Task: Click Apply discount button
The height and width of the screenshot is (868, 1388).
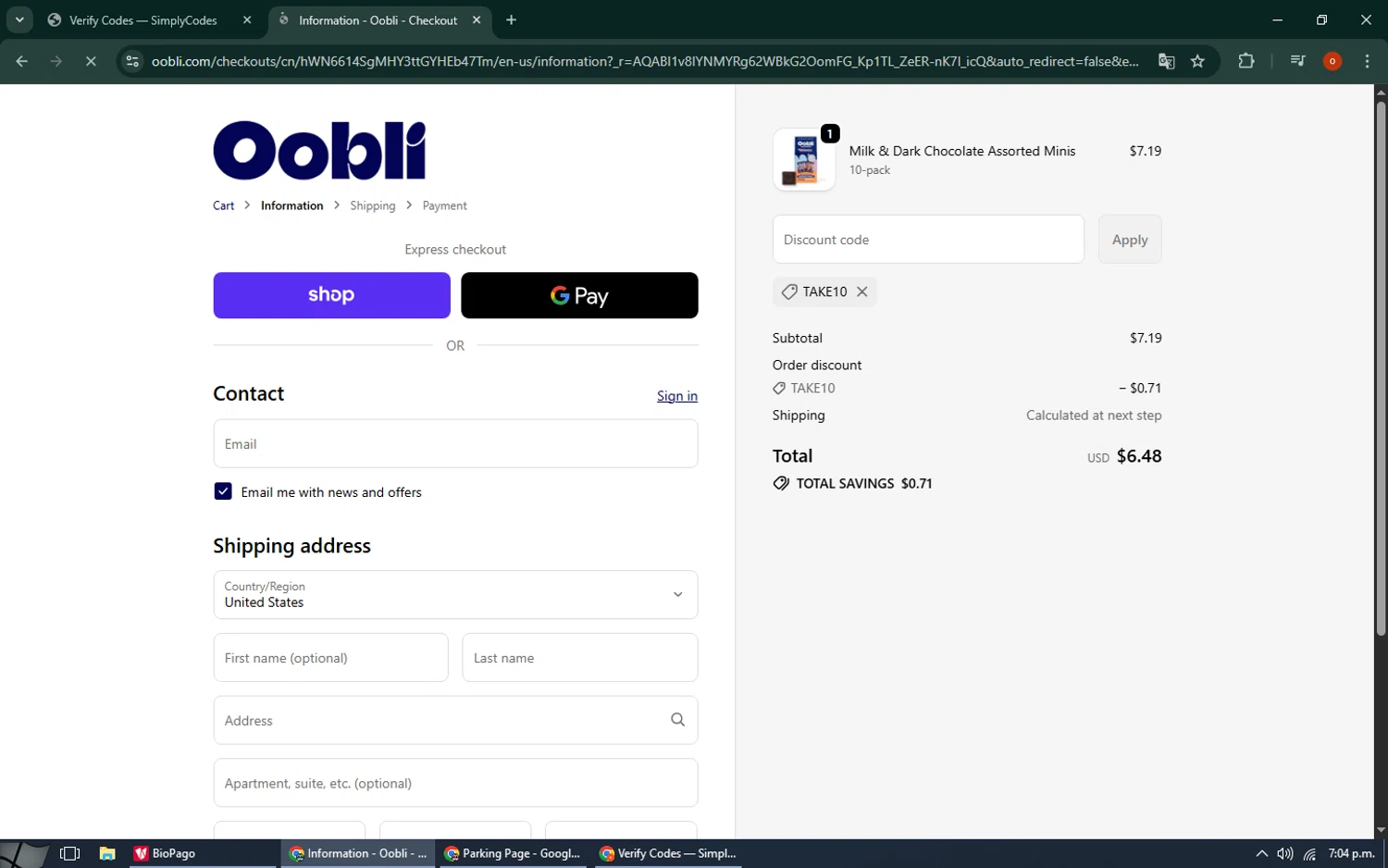Action: click(x=1129, y=239)
